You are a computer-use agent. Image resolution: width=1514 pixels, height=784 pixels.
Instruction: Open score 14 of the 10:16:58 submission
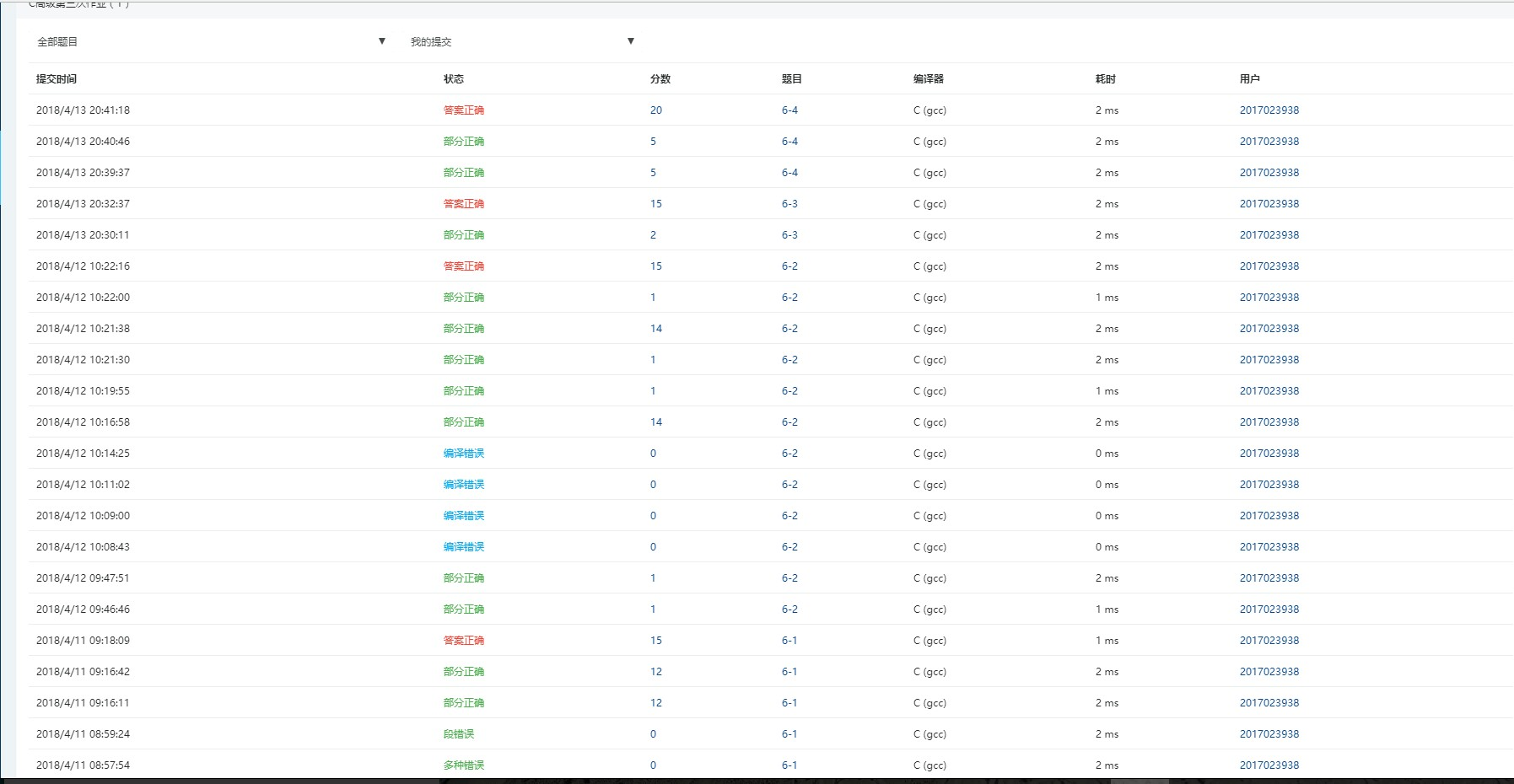click(x=656, y=422)
